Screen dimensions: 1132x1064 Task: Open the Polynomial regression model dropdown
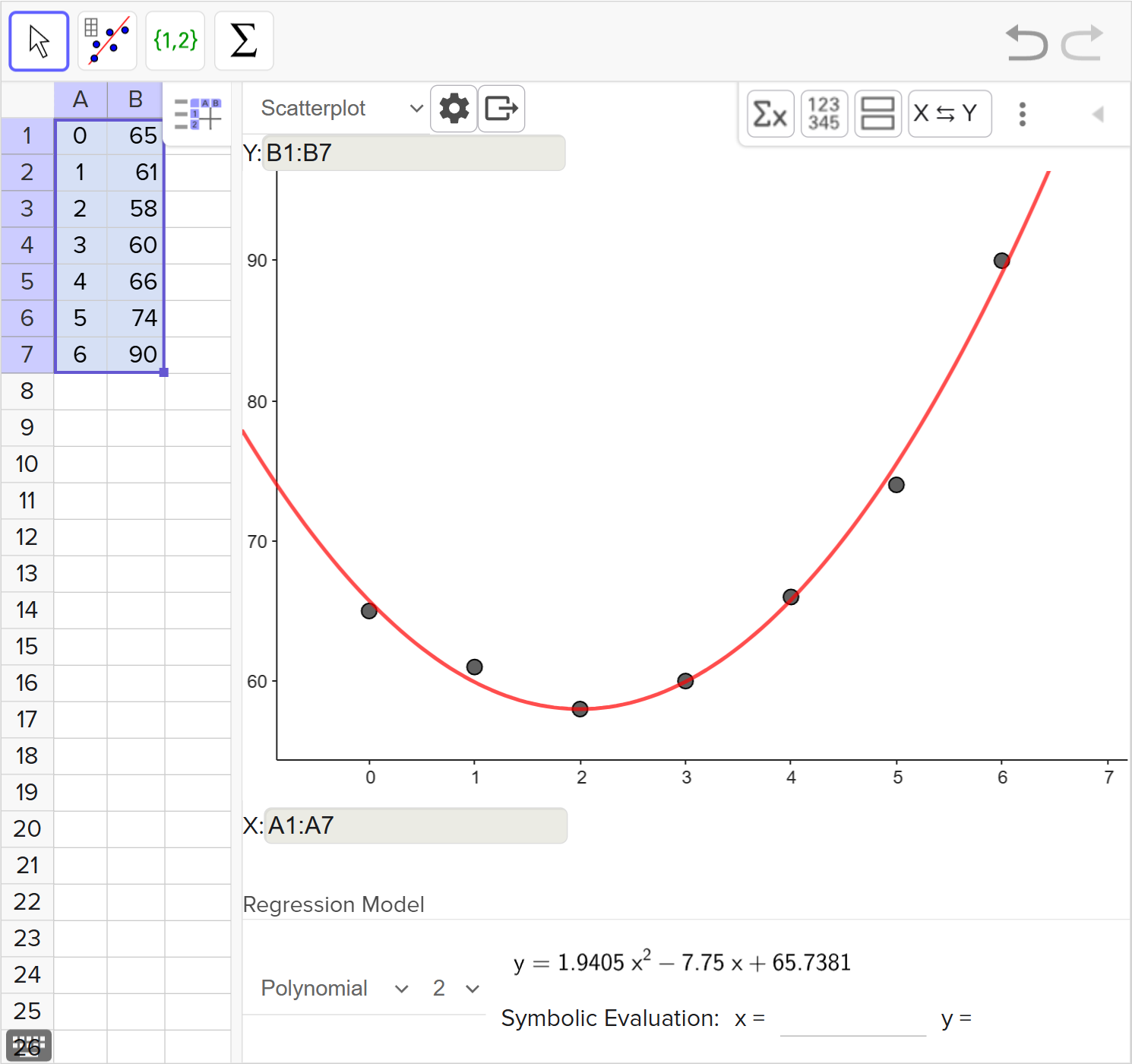click(x=335, y=988)
